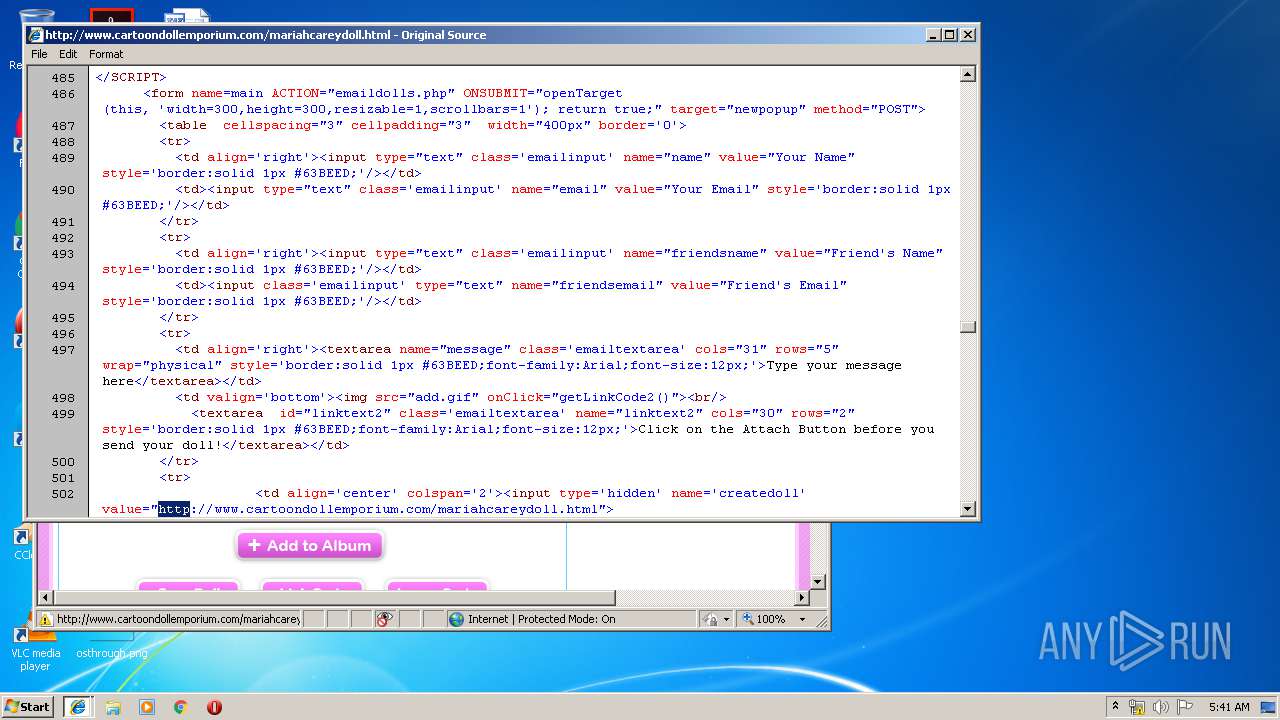This screenshot has width=1280, height=720.
Task: Open the File menu in Original Source
Action: 39,54
